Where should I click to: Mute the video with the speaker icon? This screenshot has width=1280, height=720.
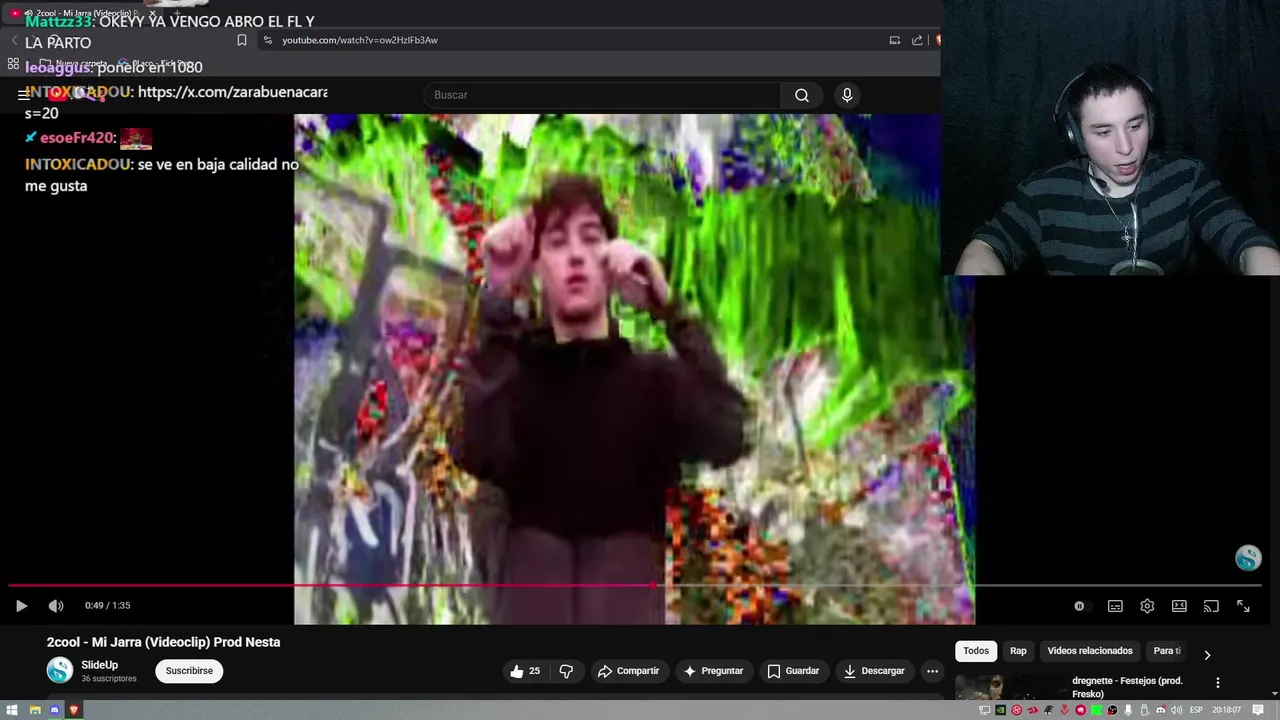click(x=56, y=606)
